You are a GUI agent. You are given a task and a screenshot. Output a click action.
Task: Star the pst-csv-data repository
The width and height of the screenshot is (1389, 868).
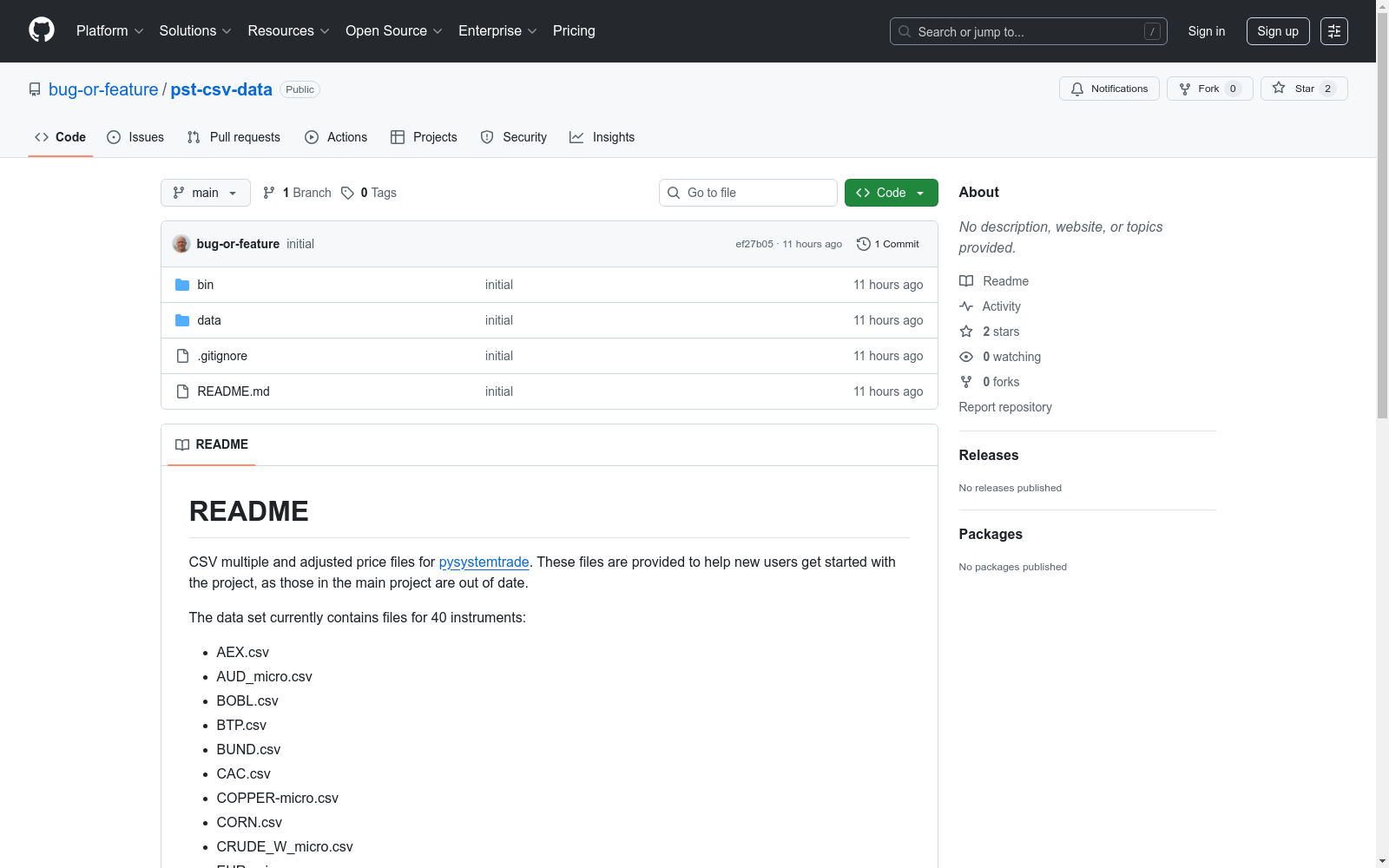(x=1304, y=89)
